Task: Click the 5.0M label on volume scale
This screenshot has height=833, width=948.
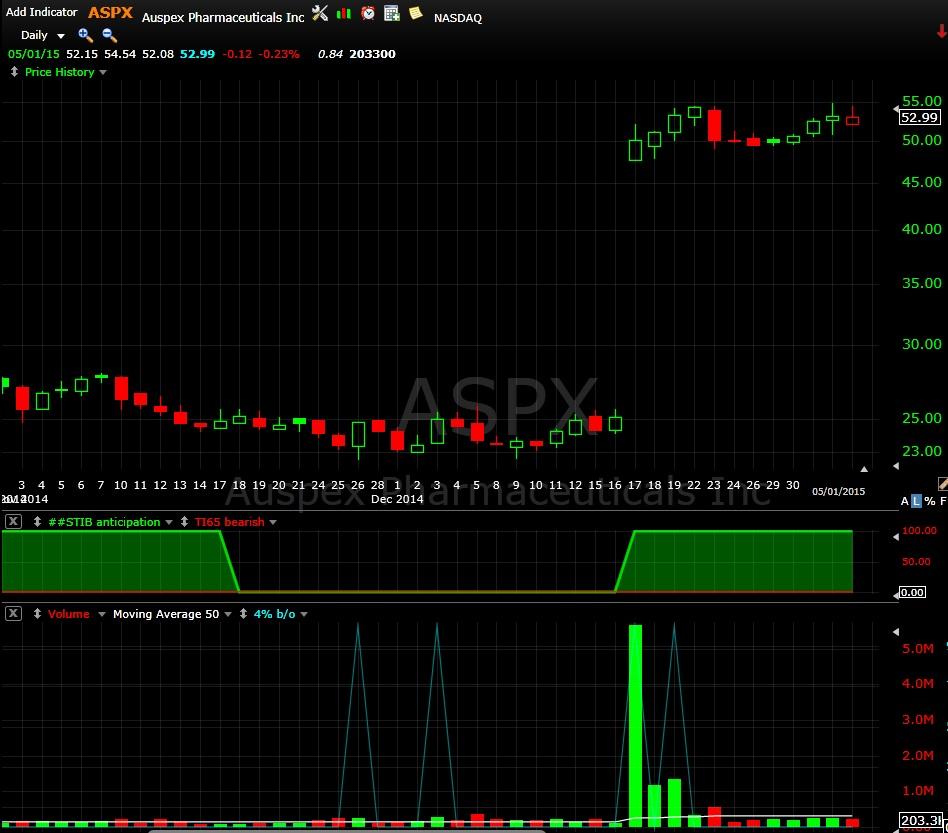Action: tap(918, 649)
